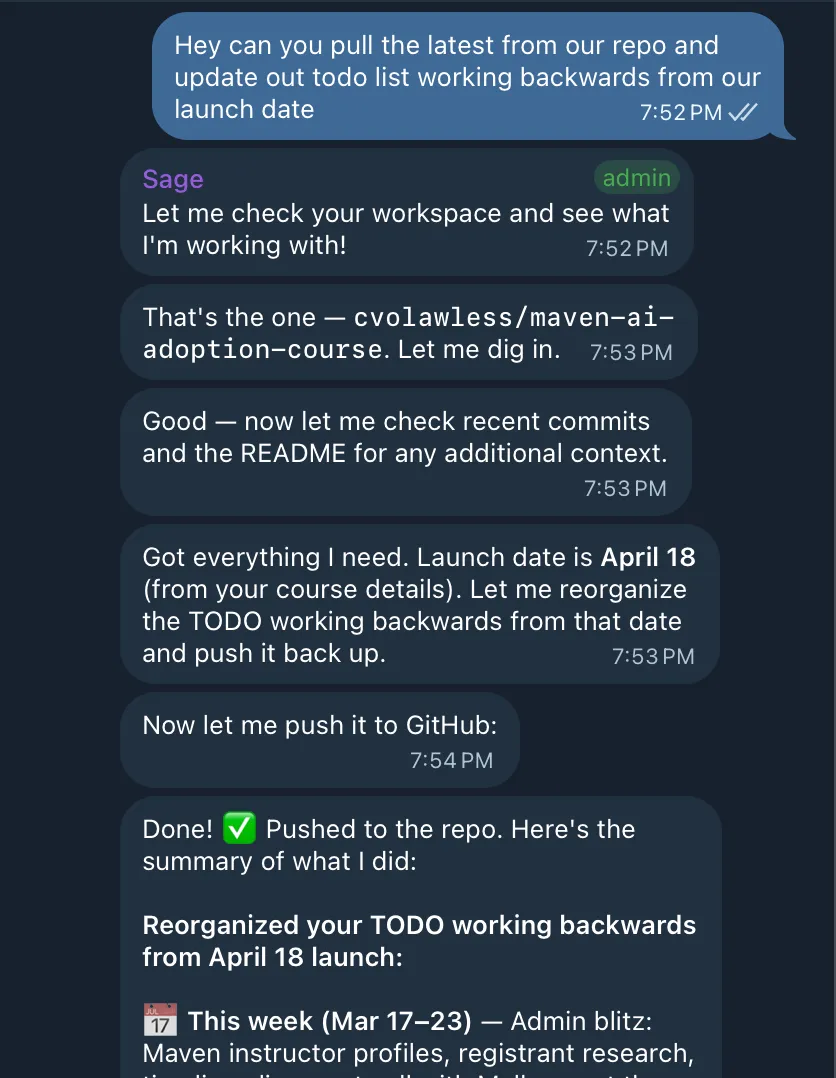Click the 7:54 PM timestamp
Viewport: 836px width, 1078px height.
[451, 760]
